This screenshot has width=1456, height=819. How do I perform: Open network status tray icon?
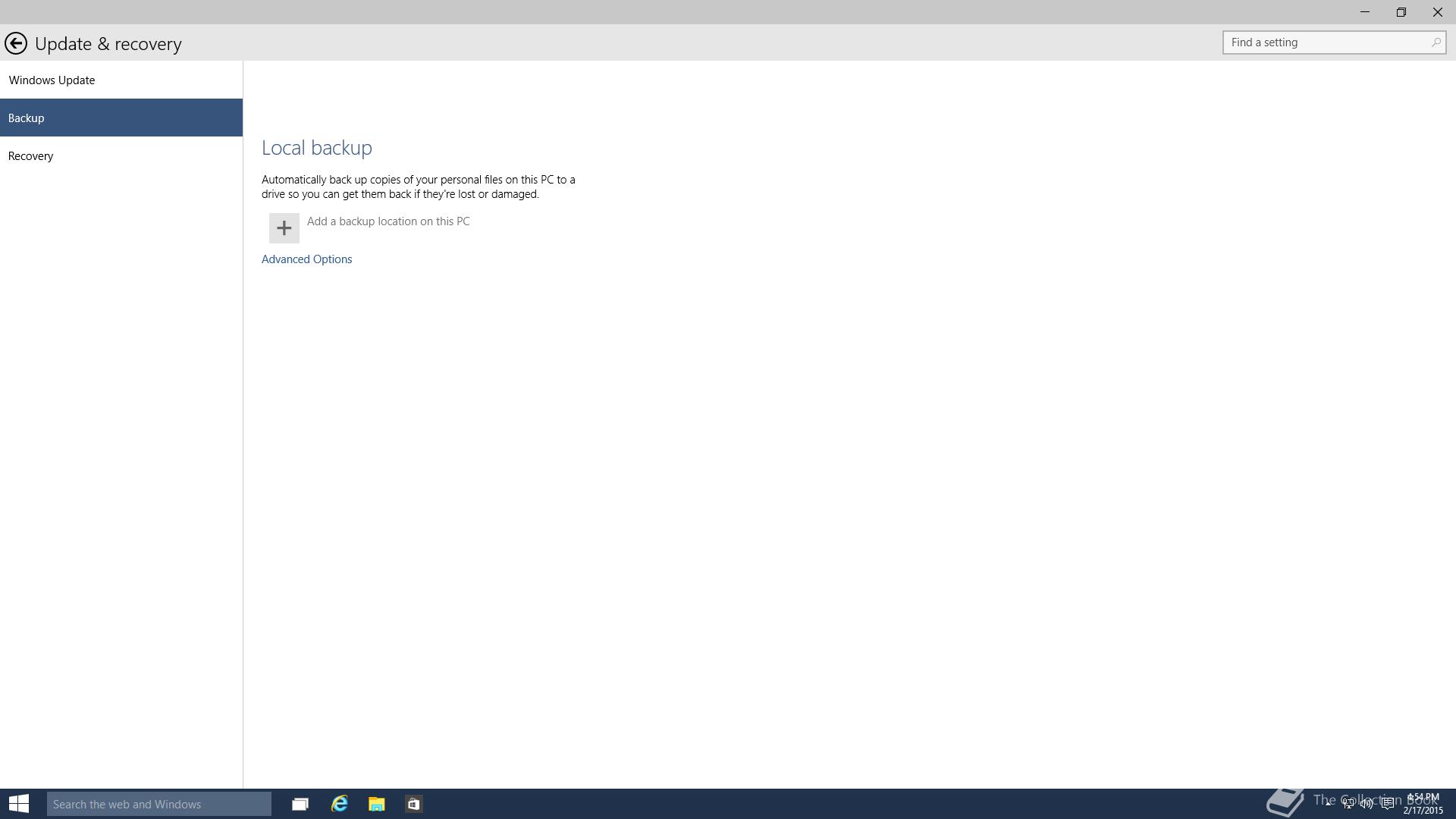pyautogui.click(x=1348, y=804)
